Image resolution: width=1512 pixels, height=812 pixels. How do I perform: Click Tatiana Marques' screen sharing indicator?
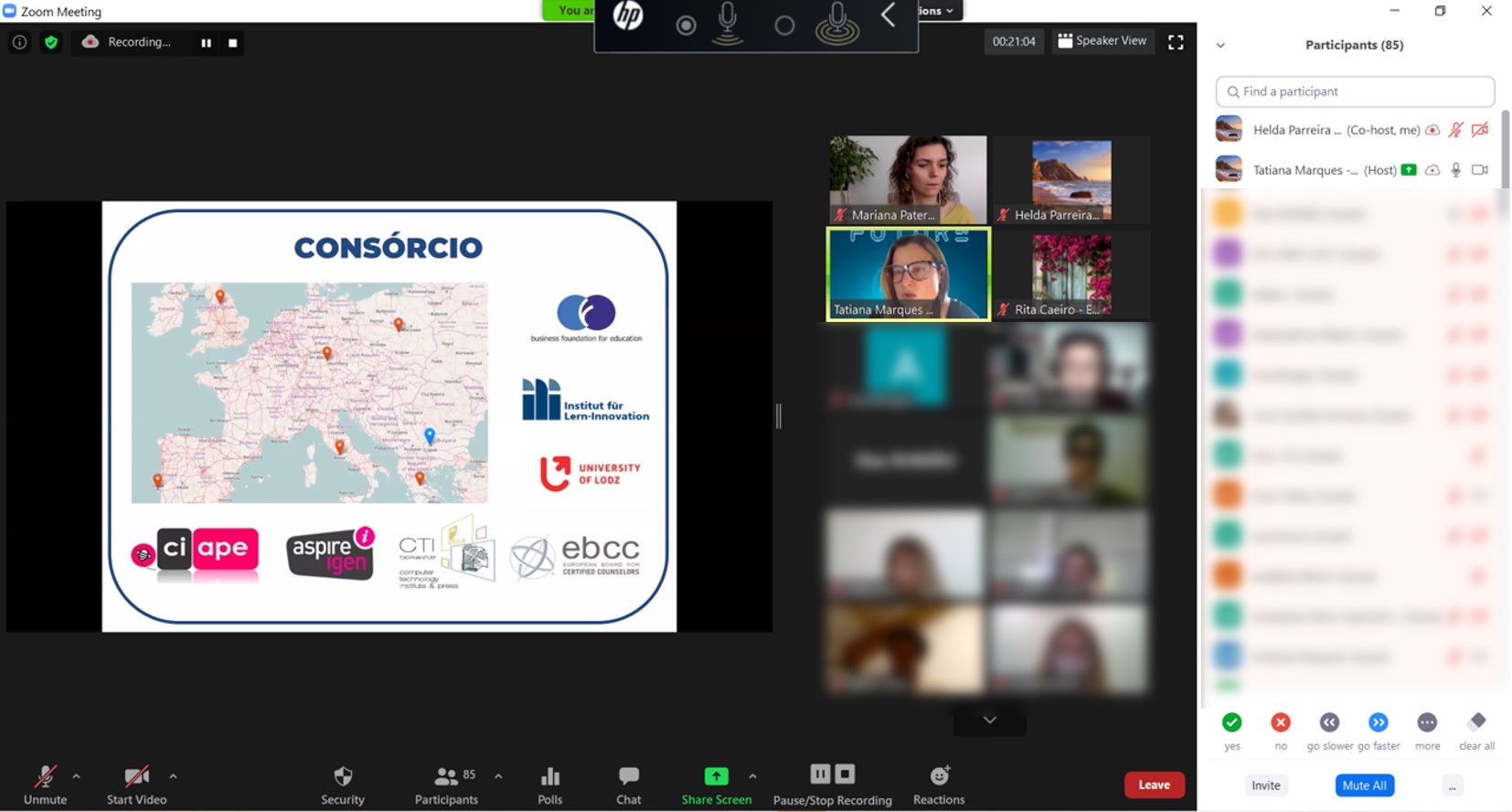1409,170
